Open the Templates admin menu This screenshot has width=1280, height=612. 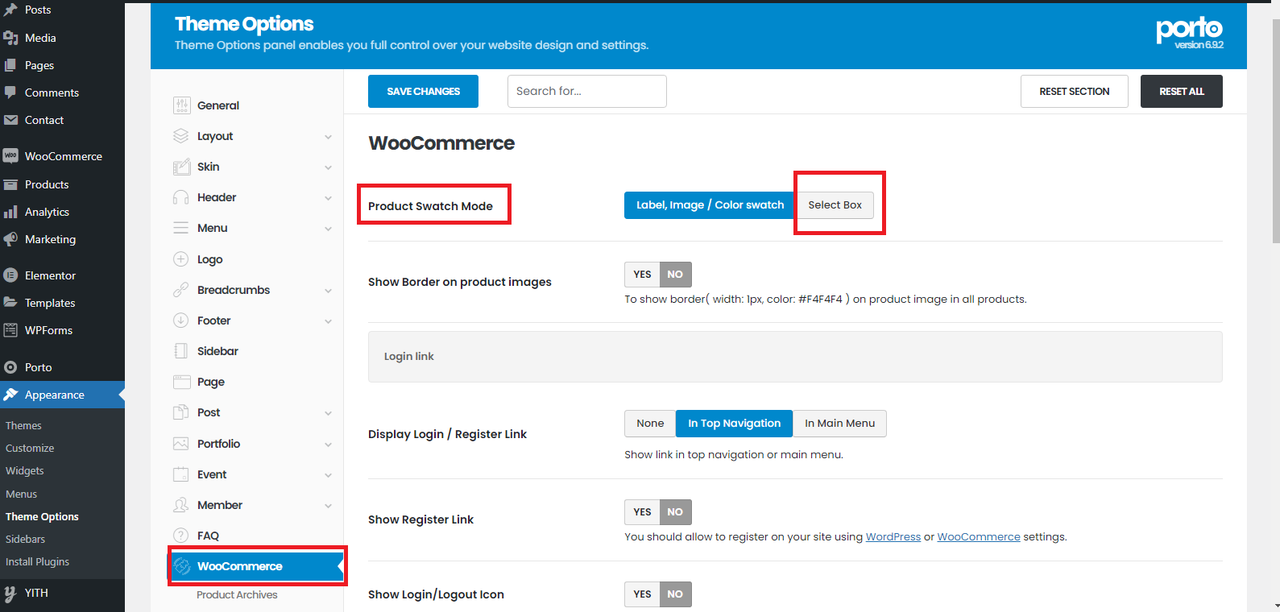coord(50,303)
